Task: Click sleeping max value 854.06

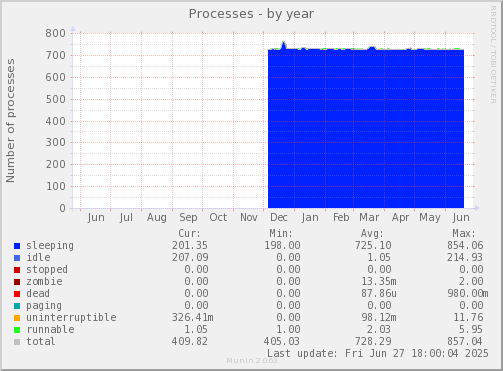Action: point(465,245)
